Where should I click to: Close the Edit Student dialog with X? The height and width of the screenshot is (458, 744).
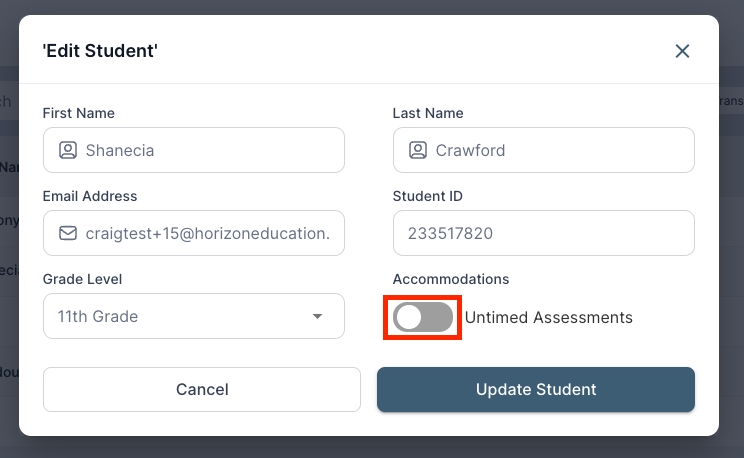pos(682,51)
